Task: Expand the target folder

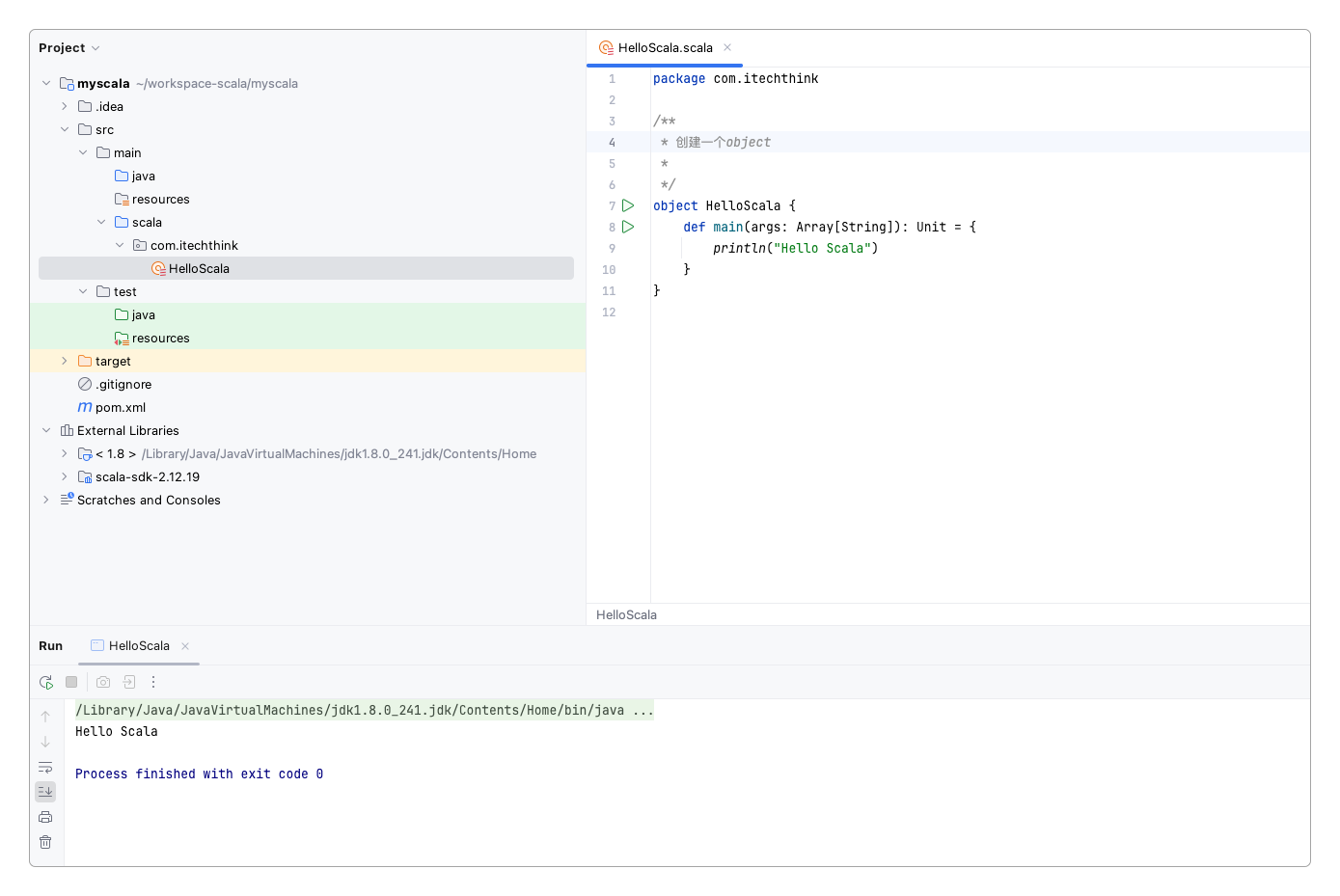Action: 65,361
